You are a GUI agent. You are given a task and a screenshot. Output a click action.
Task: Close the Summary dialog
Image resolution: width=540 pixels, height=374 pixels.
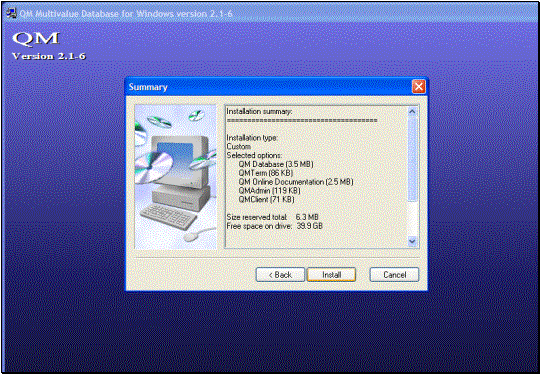click(418, 86)
